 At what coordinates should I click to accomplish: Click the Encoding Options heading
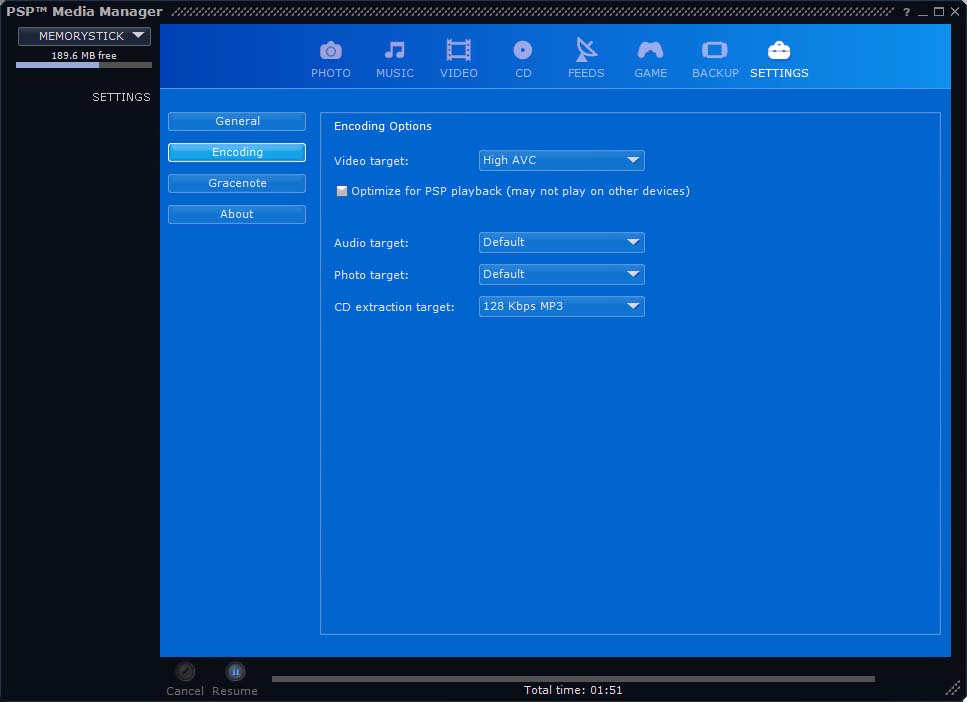(382, 126)
